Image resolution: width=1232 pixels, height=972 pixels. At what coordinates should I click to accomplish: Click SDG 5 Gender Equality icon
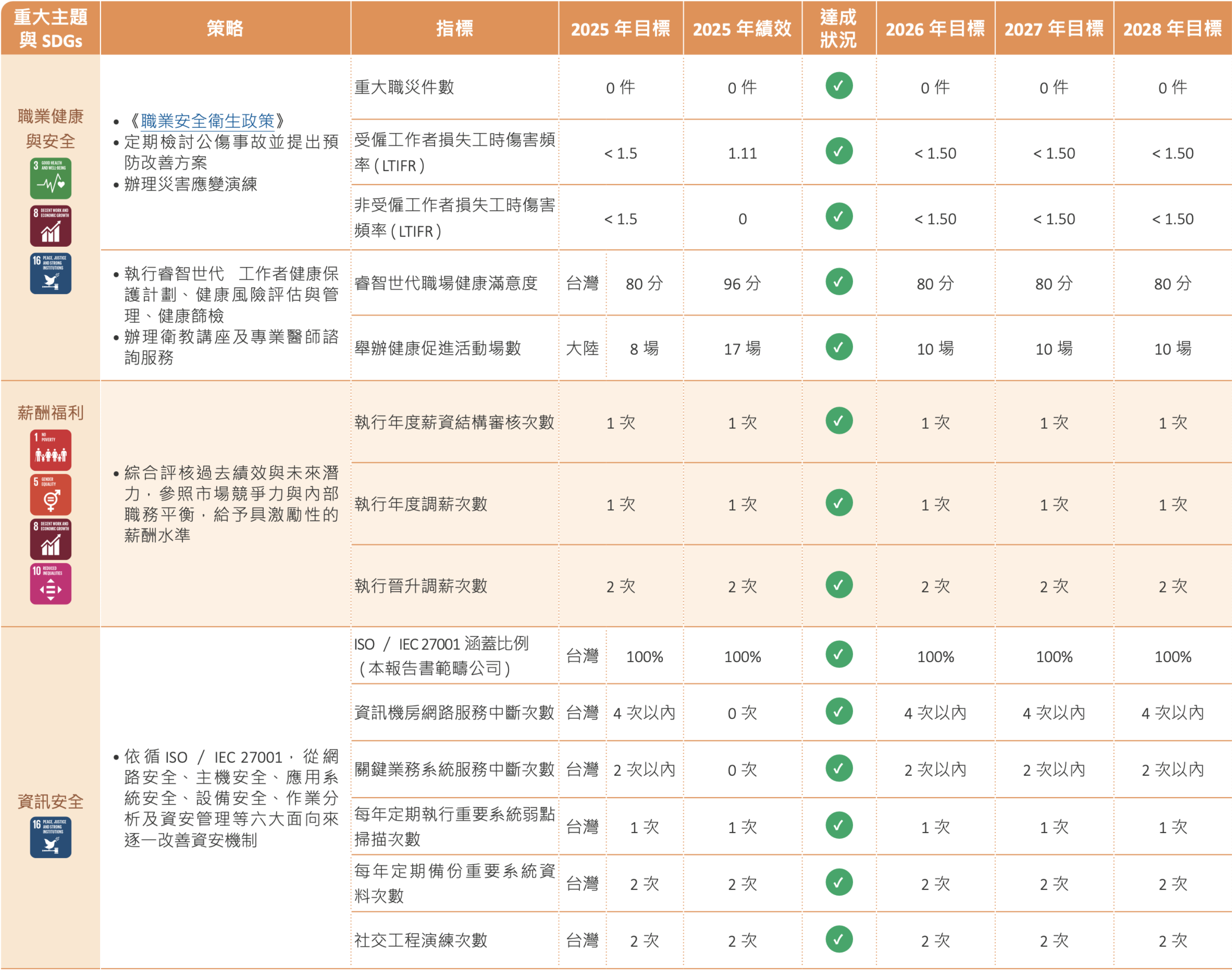(x=51, y=494)
